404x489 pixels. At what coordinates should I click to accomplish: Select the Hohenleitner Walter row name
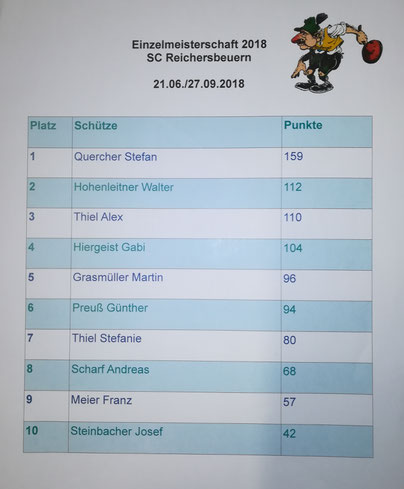pos(124,187)
